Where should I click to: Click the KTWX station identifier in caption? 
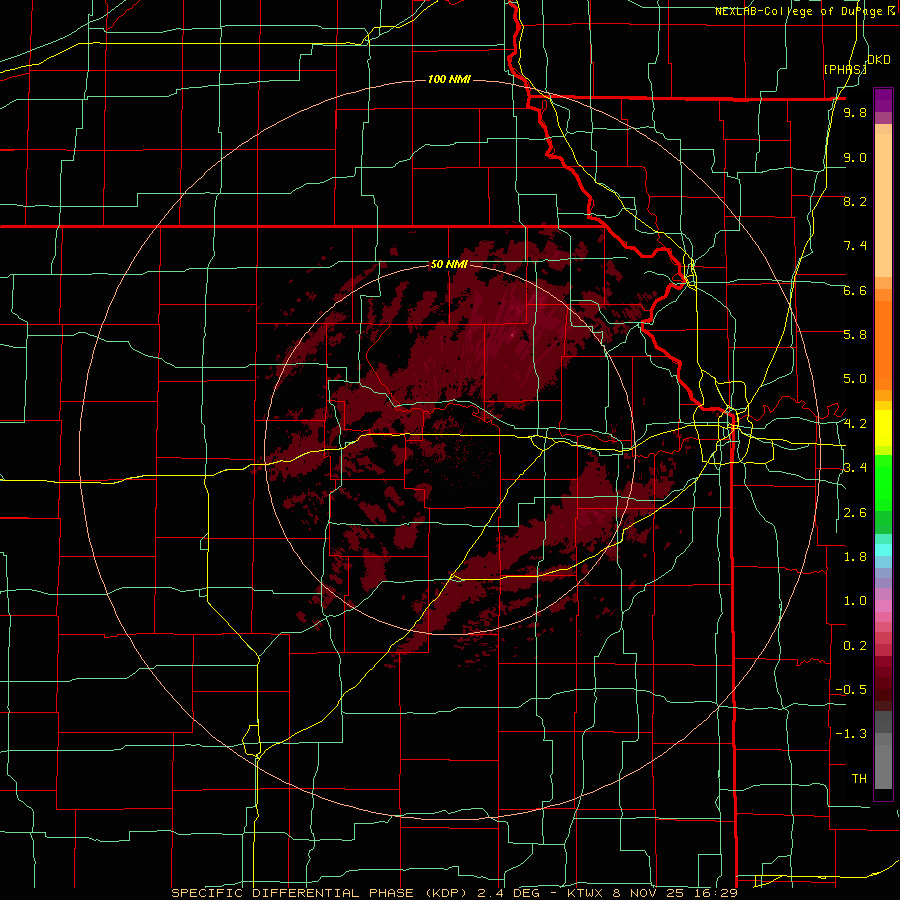pos(584,893)
